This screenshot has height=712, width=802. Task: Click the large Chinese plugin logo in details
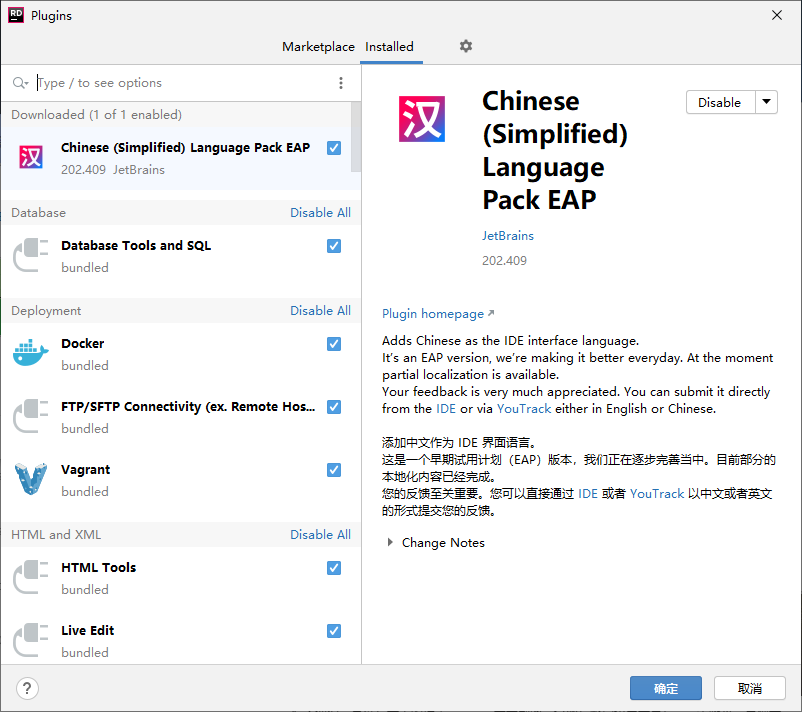point(422,119)
